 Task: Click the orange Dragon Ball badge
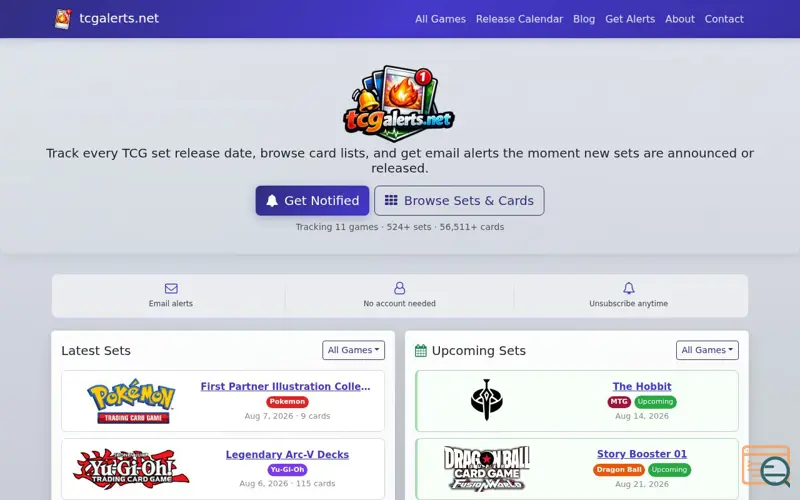click(x=619, y=469)
